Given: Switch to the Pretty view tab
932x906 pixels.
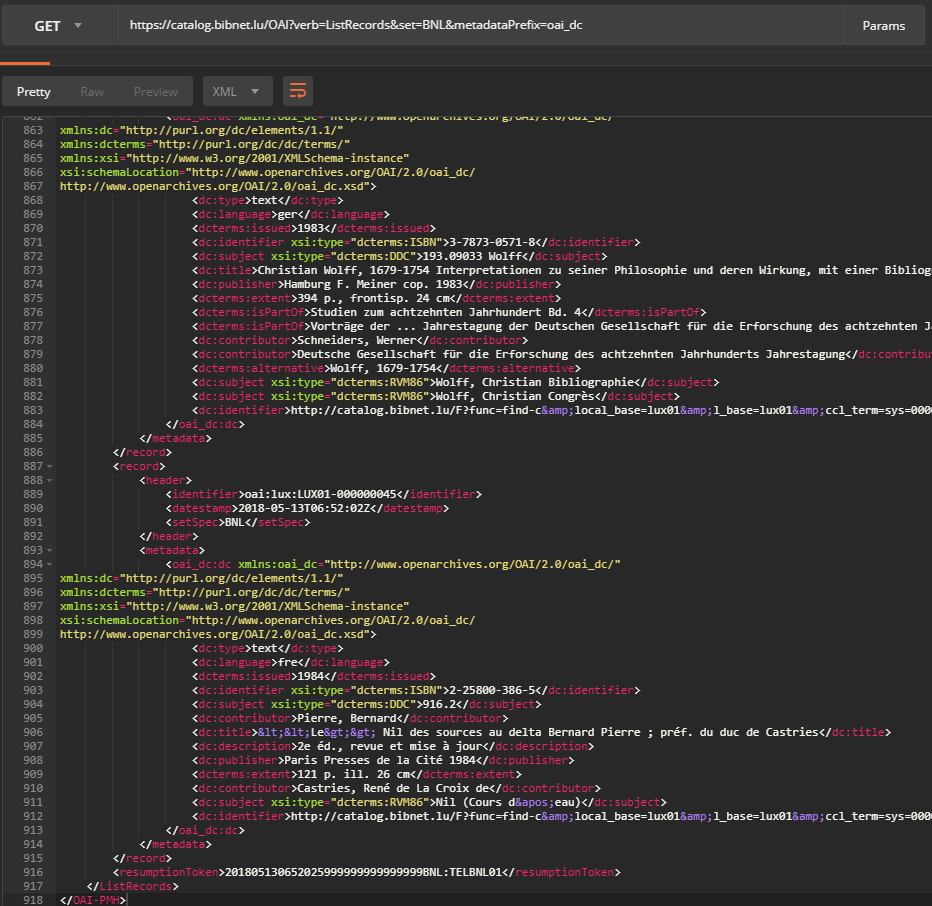Looking at the screenshot, I should pyautogui.click(x=33, y=92).
